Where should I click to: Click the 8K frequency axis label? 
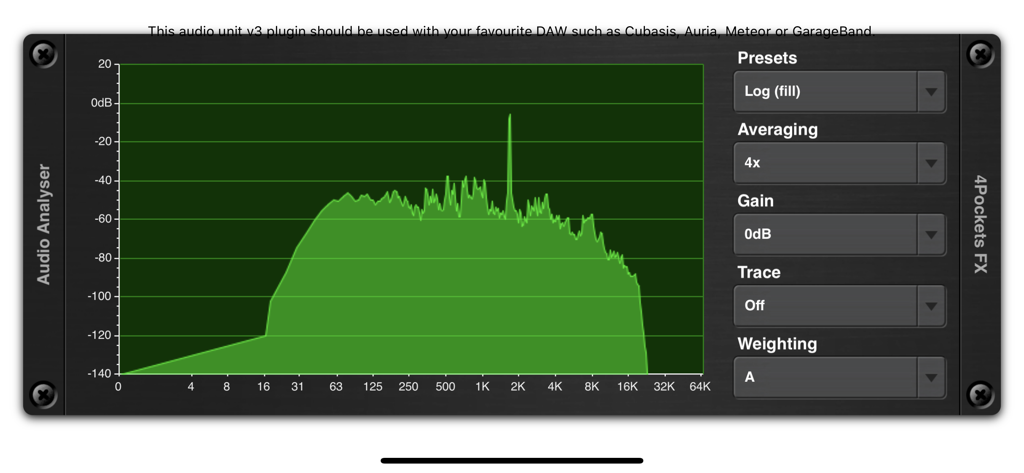[591, 387]
